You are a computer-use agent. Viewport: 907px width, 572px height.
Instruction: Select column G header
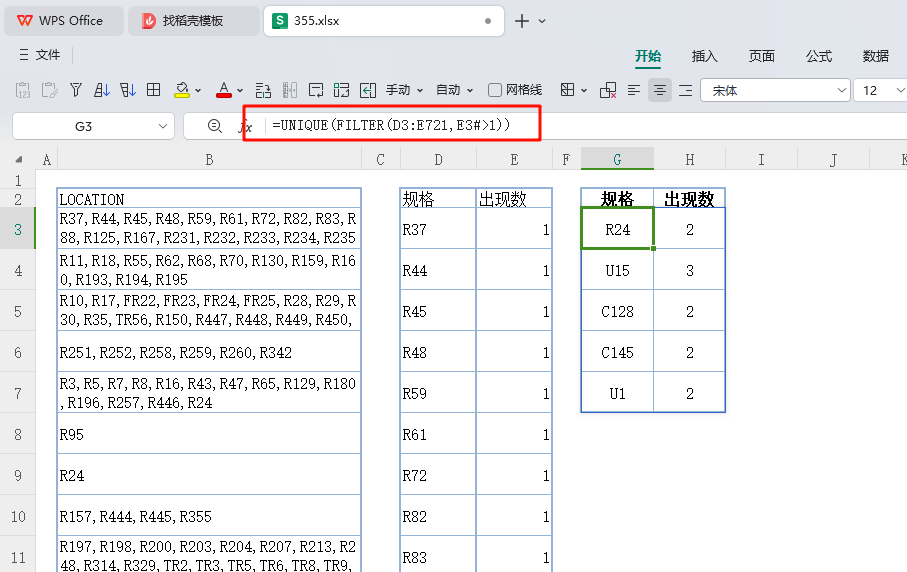pos(617,160)
